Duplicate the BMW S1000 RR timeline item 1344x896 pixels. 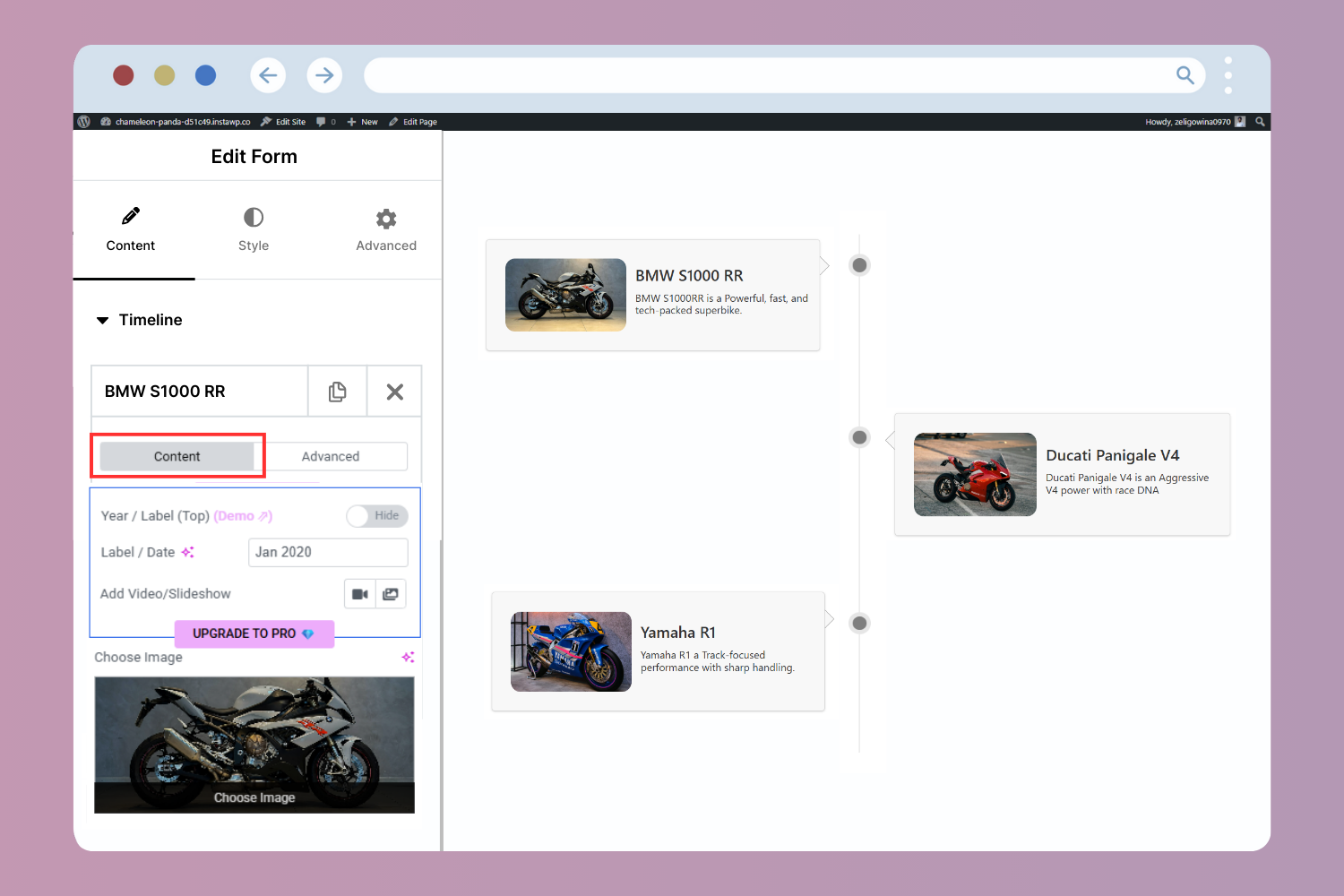click(337, 392)
